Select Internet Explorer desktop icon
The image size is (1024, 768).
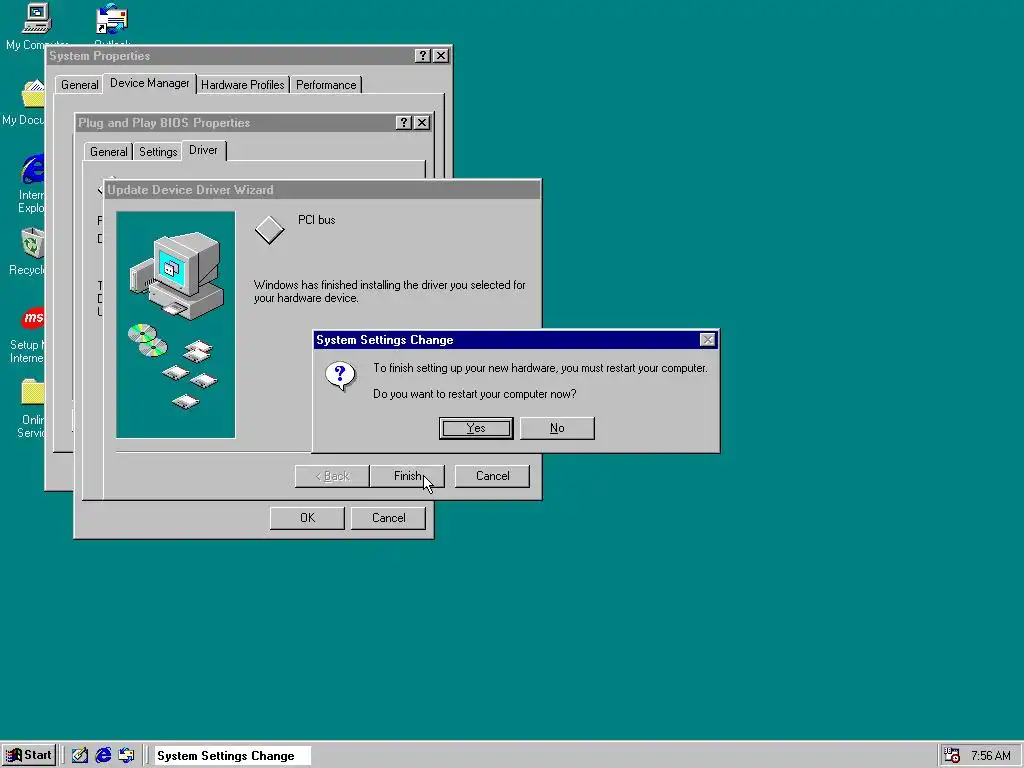[x=31, y=184]
